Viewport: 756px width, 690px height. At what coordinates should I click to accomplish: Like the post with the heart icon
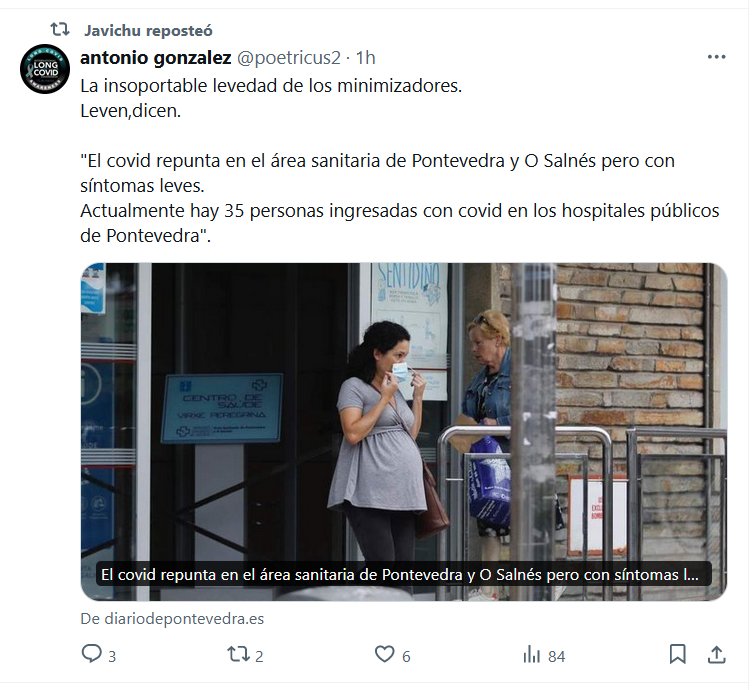click(x=384, y=654)
